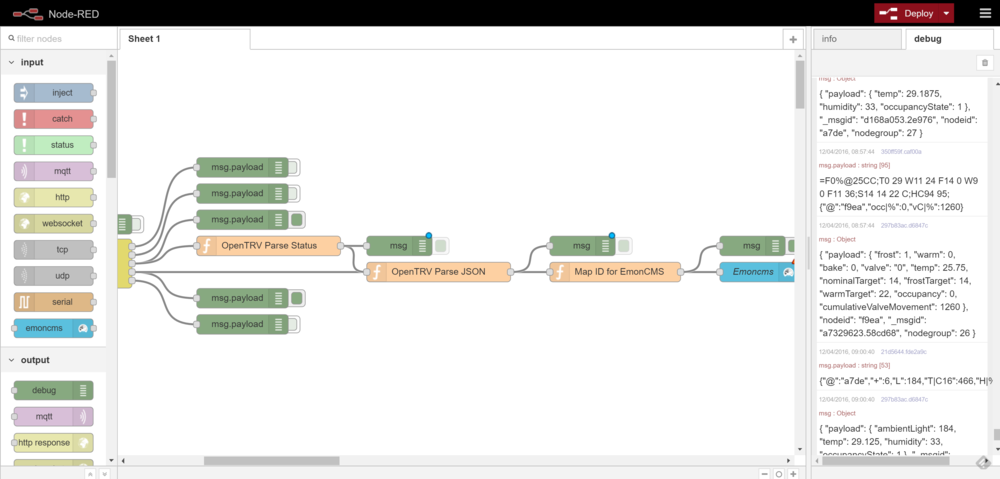Open the info sidebar tab
This screenshot has width=1000, height=479.
pos(857,39)
